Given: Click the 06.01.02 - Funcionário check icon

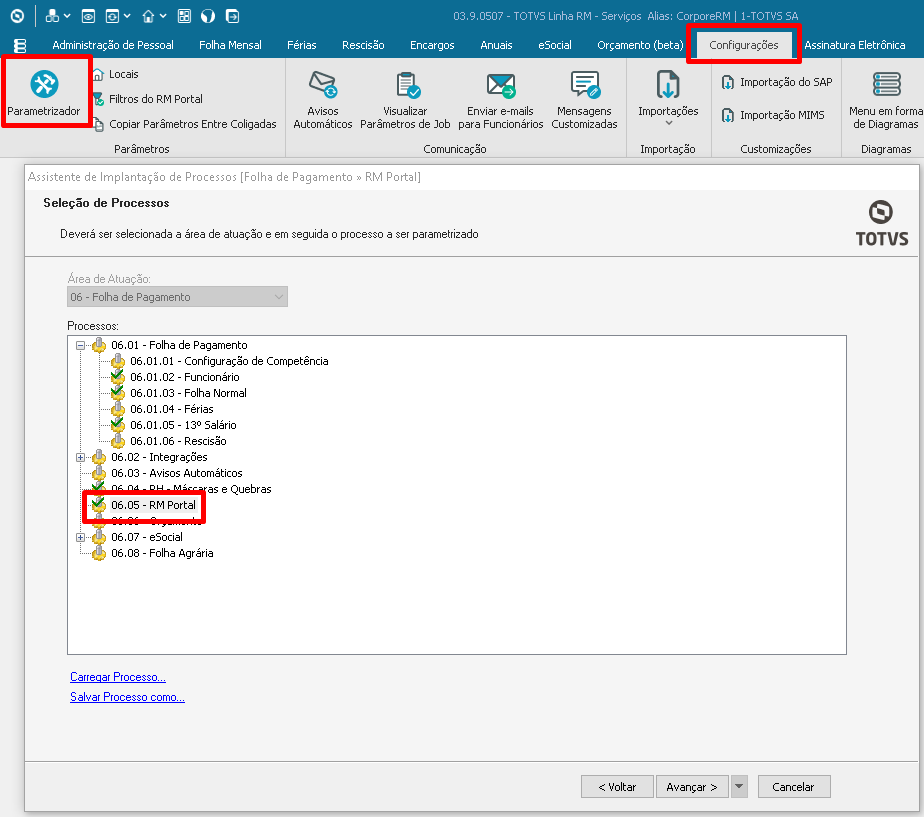Looking at the screenshot, I should (117, 376).
